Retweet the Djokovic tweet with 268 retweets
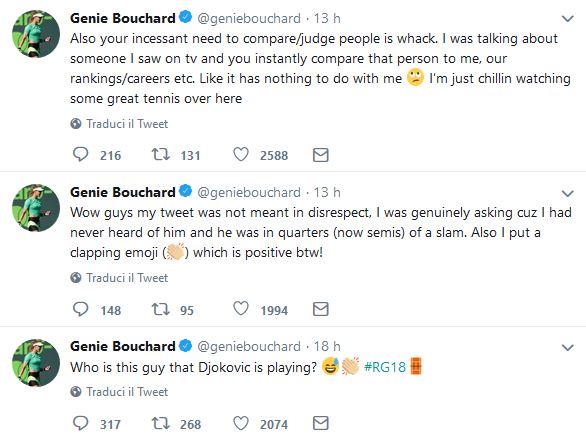Screen dimensions: 586x436 160,424
